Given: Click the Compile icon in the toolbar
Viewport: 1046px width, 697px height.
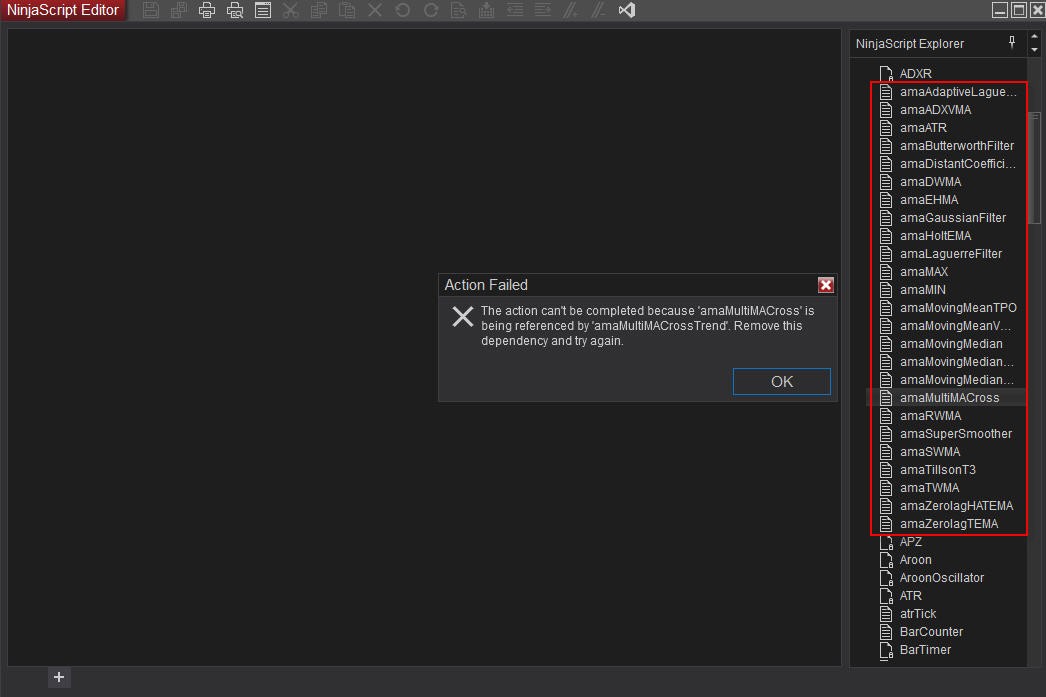Looking at the screenshot, I should [487, 10].
